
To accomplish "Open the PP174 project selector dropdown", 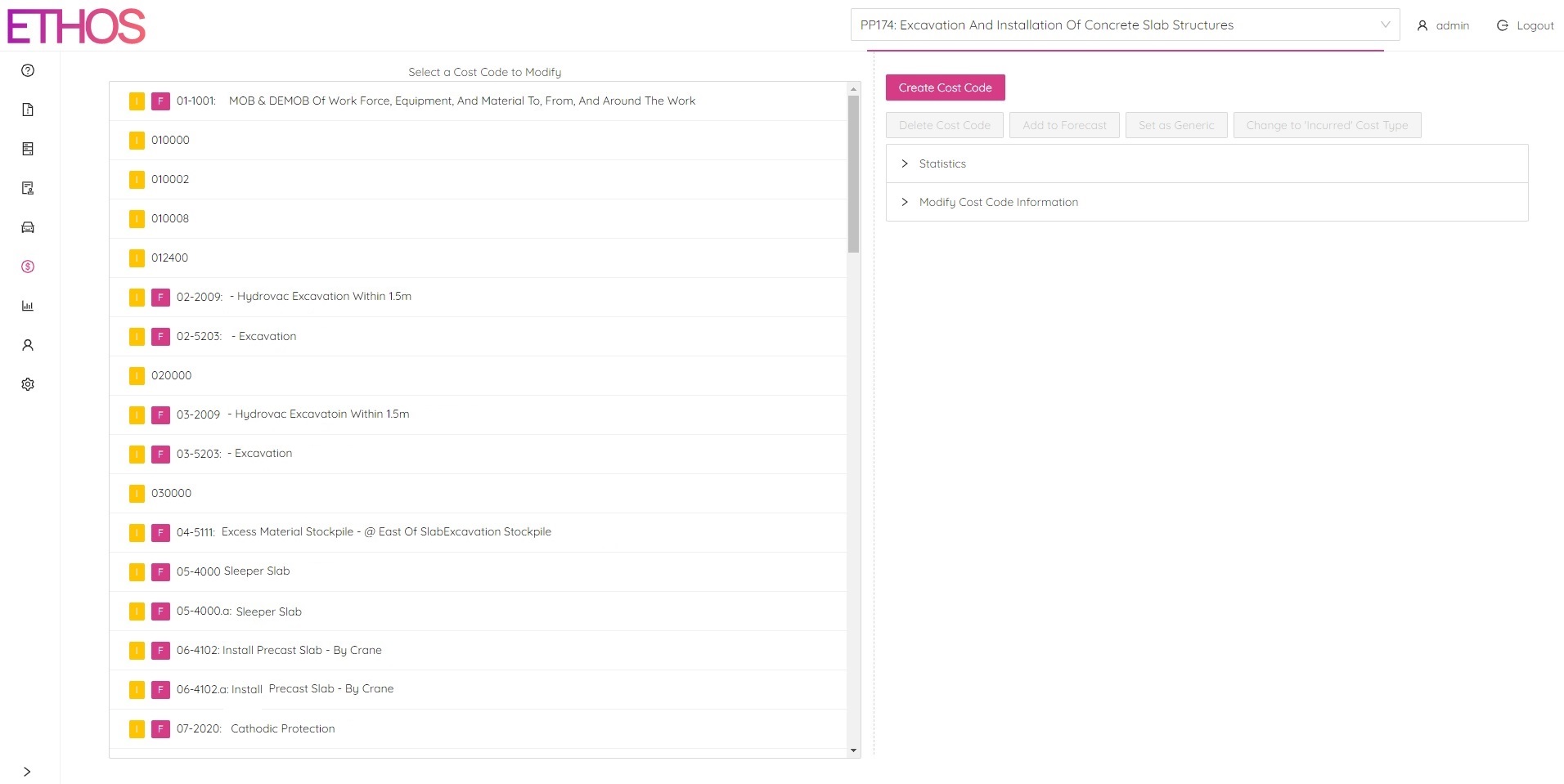I will click(1124, 25).
